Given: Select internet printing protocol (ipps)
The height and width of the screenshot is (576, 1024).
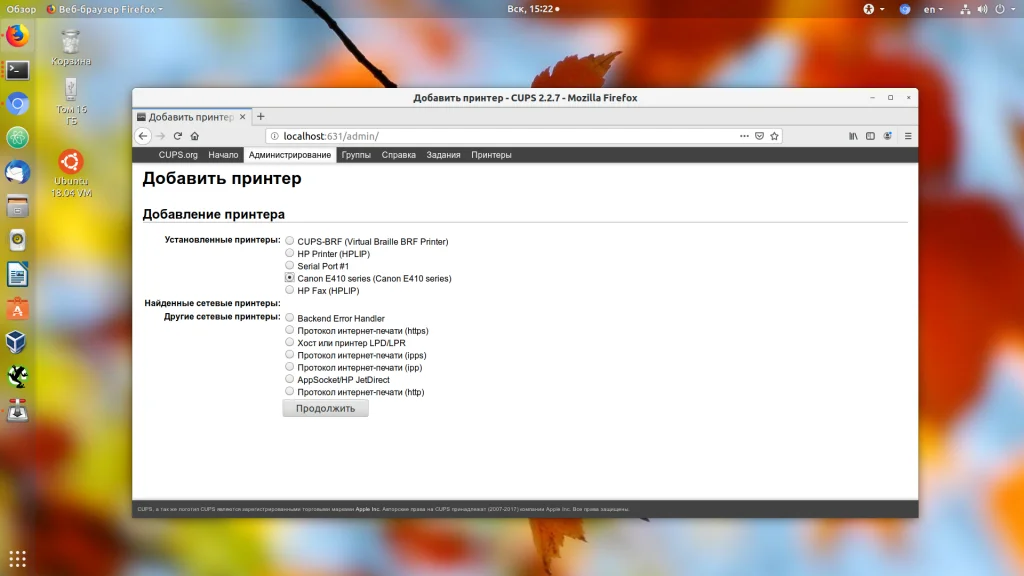Looking at the screenshot, I should click(289, 355).
